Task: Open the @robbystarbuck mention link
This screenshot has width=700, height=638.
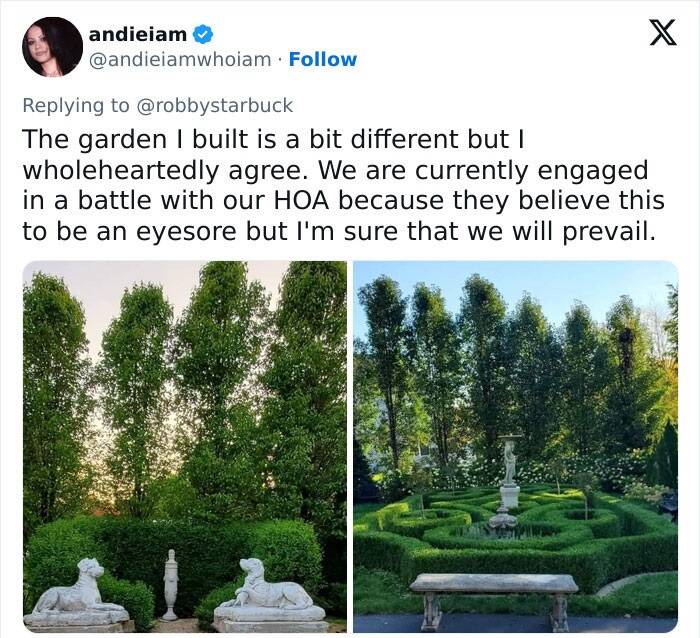Action: point(217,105)
